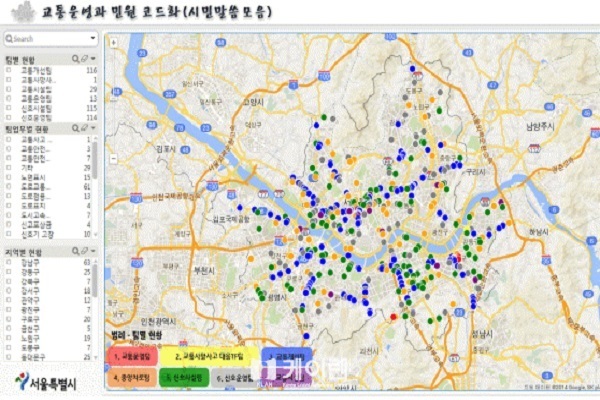Click the header emblem beside the title
This screenshot has height=400, width=600.
pyautogui.click(x=24, y=12)
